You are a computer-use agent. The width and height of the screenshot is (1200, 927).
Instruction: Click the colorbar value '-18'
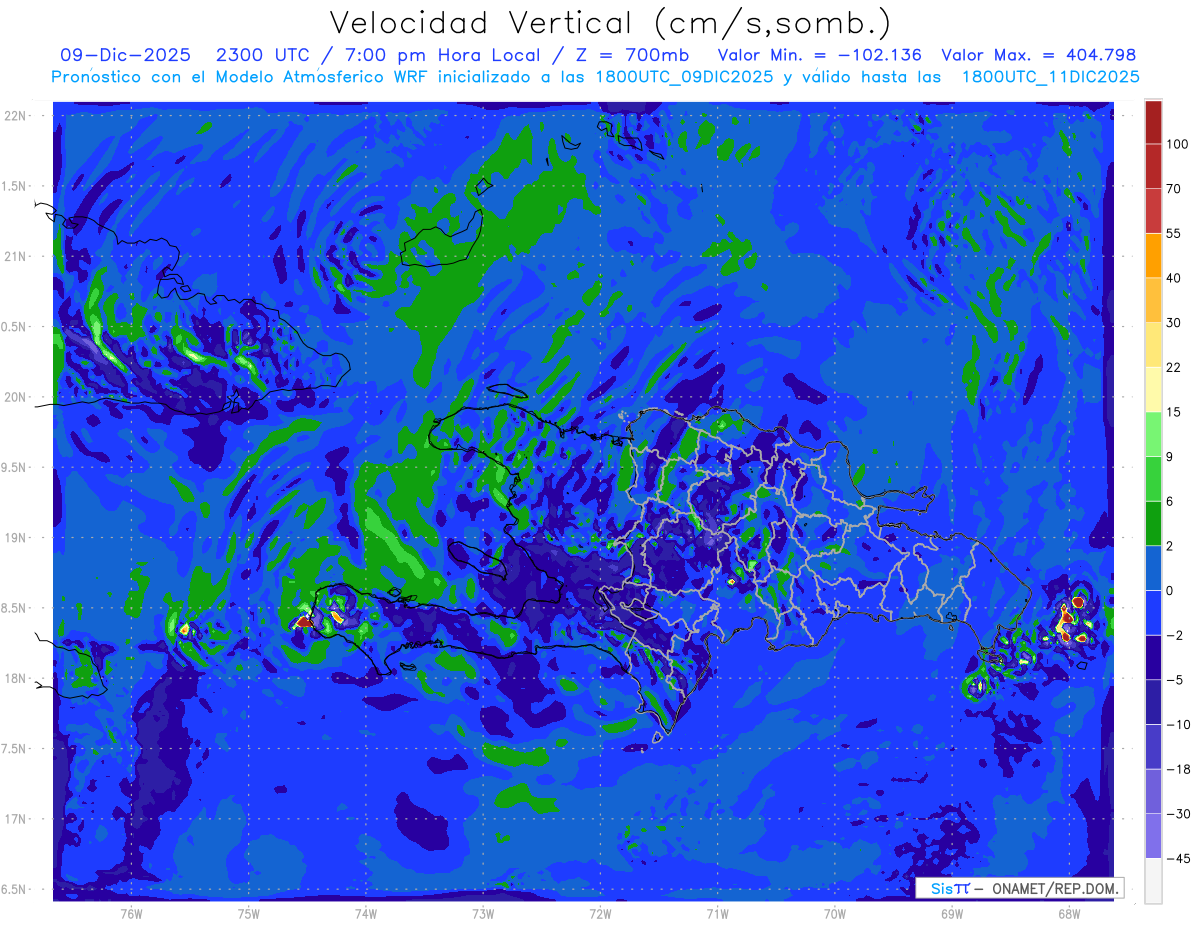(x=1177, y=769)
